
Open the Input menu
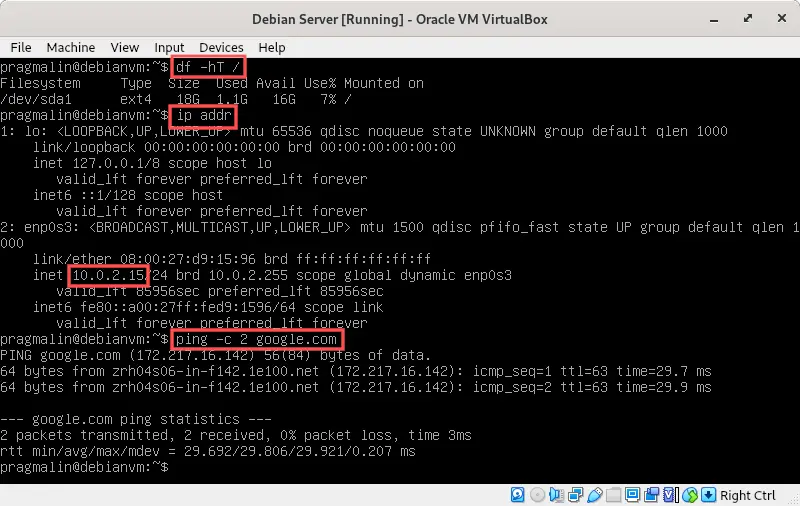coord(169,47)
